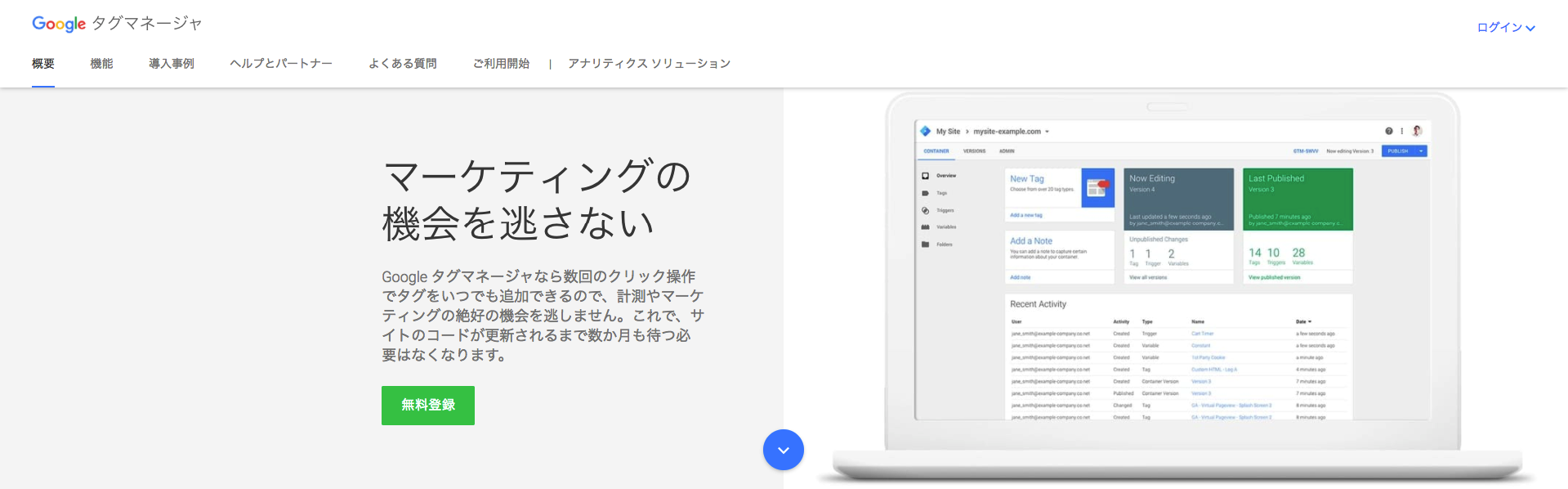Click the Activity column header
The image size is (1568, 489).
(1121, 322)
